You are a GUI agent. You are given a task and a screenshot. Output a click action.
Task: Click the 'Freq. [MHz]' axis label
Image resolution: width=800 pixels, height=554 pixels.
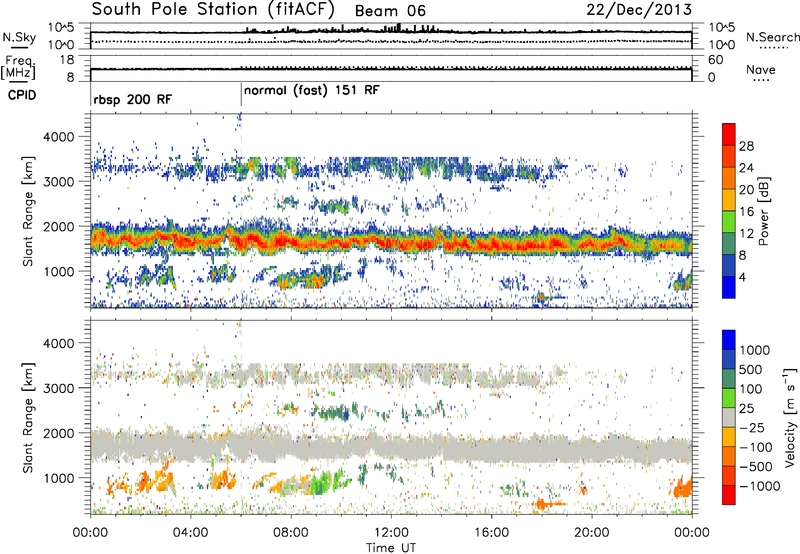(x=19, y=68)
